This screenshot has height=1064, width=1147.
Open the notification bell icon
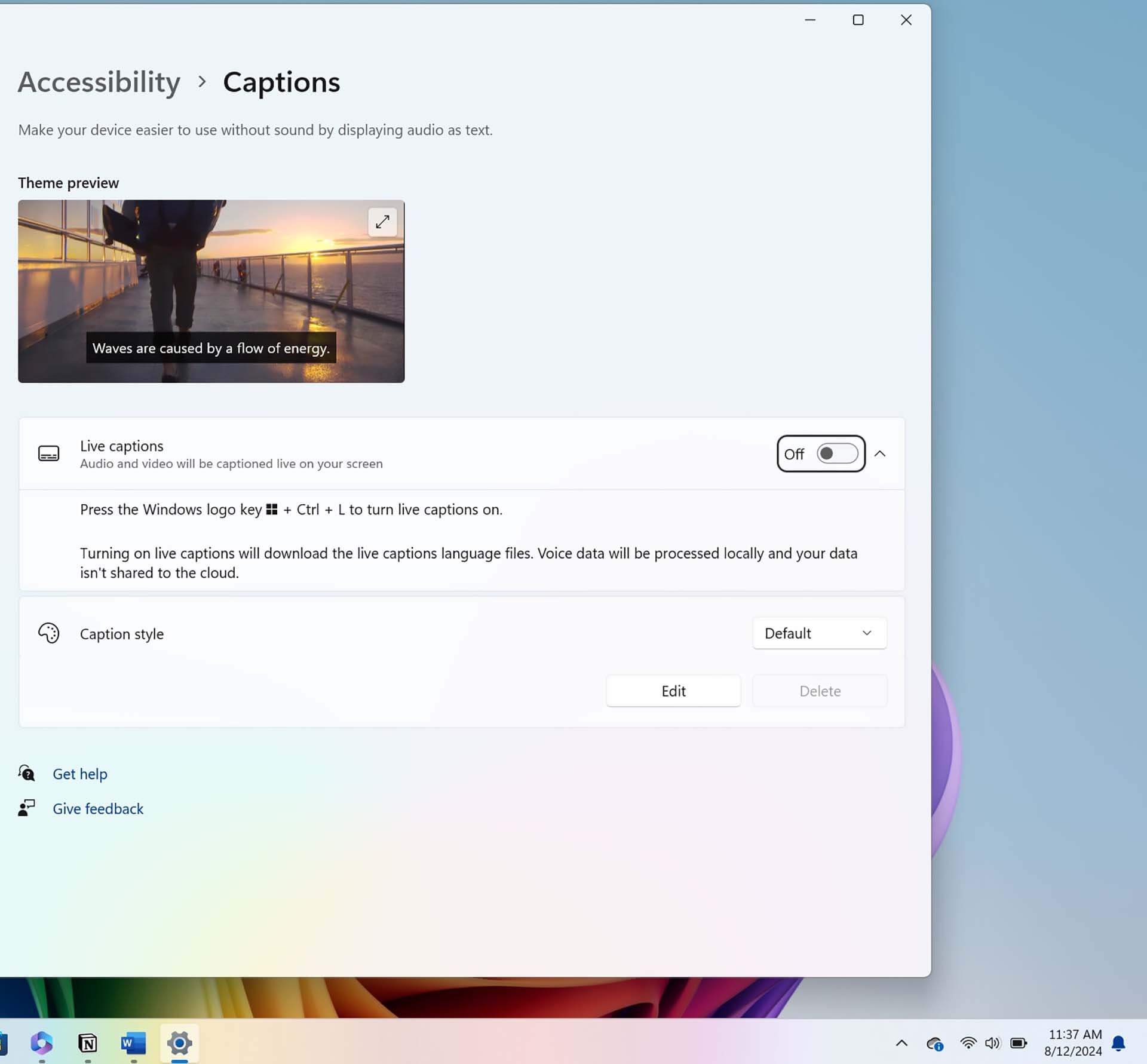1118,1043
